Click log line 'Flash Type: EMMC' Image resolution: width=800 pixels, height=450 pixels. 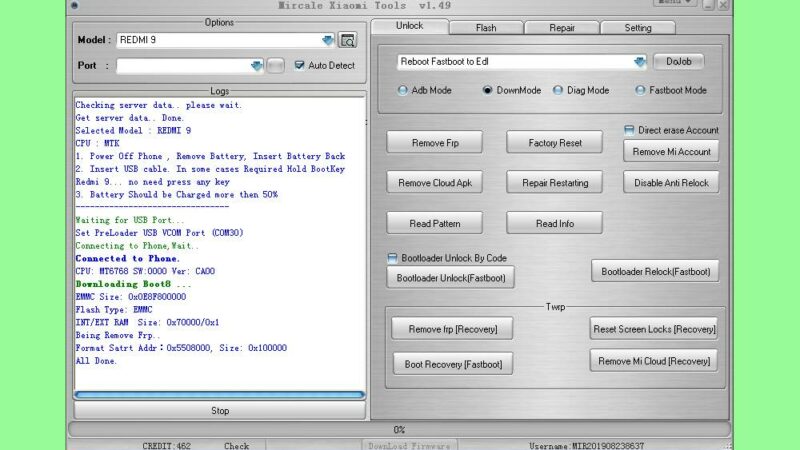[x=114, y=310]
